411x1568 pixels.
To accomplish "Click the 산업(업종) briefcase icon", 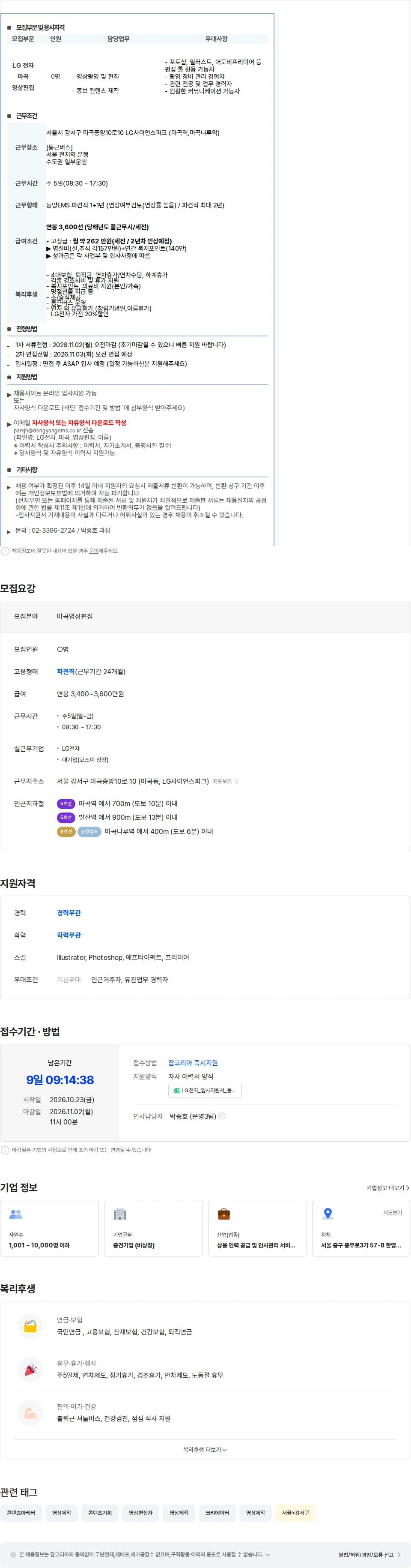I will (x=224, y=1214).
